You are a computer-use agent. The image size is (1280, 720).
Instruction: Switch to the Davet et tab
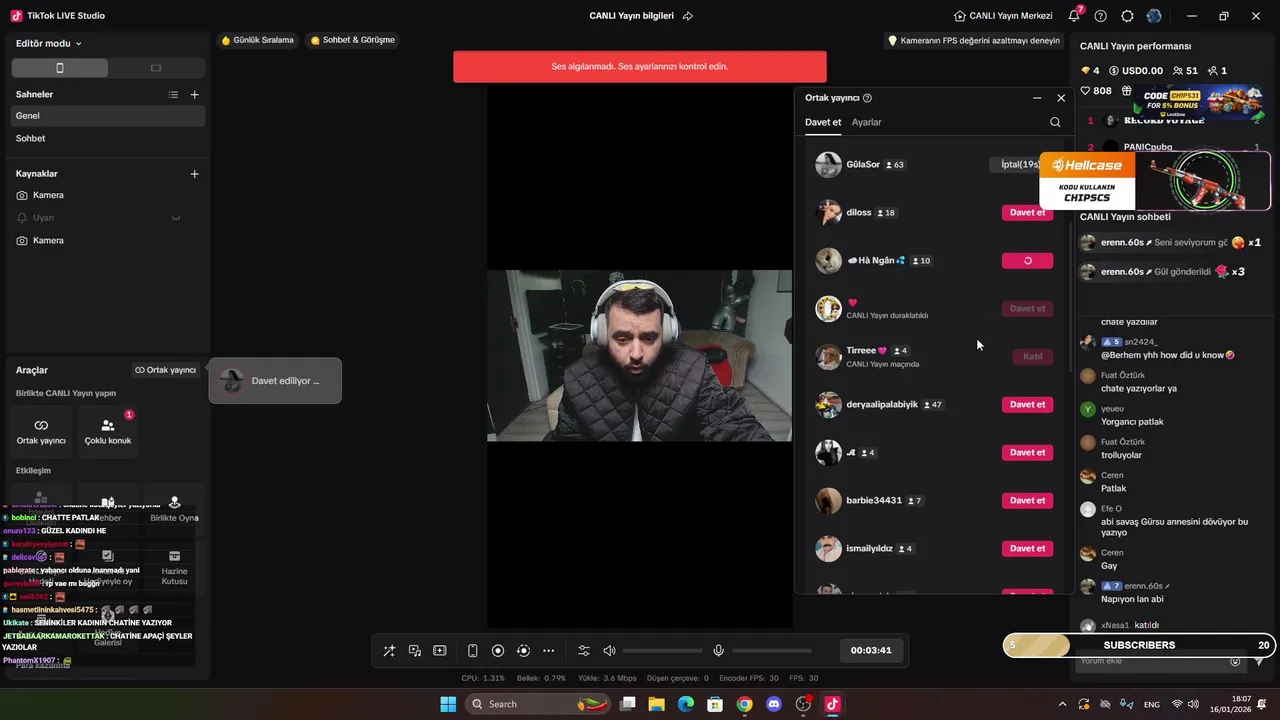[823, 122]
